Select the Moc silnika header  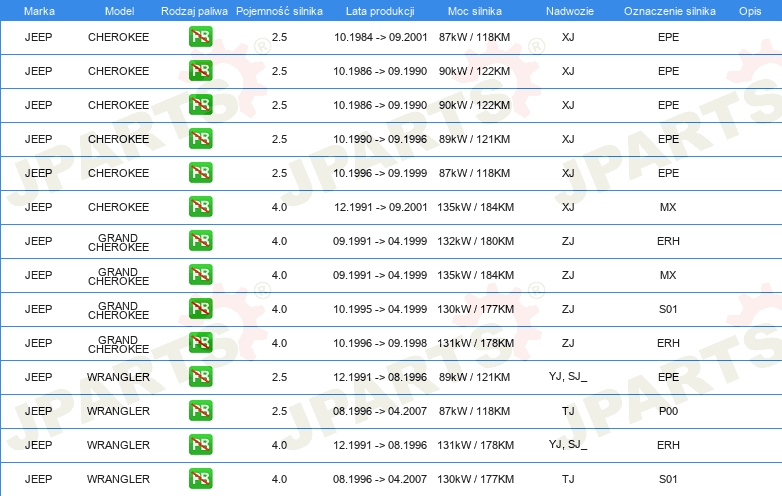pyautogui.click(x=475, y=11)
